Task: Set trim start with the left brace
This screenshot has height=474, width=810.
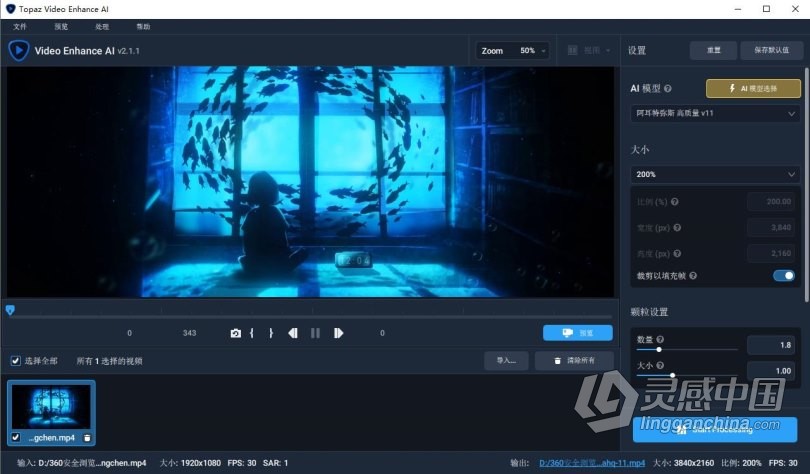Action: 252,333
